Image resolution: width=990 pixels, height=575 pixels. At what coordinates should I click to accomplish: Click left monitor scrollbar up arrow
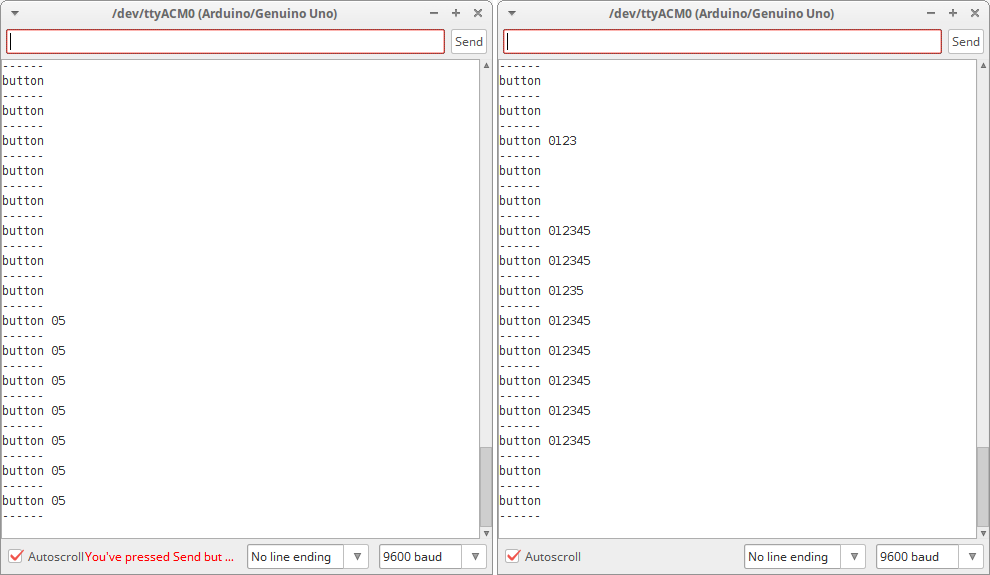point(486,65)
